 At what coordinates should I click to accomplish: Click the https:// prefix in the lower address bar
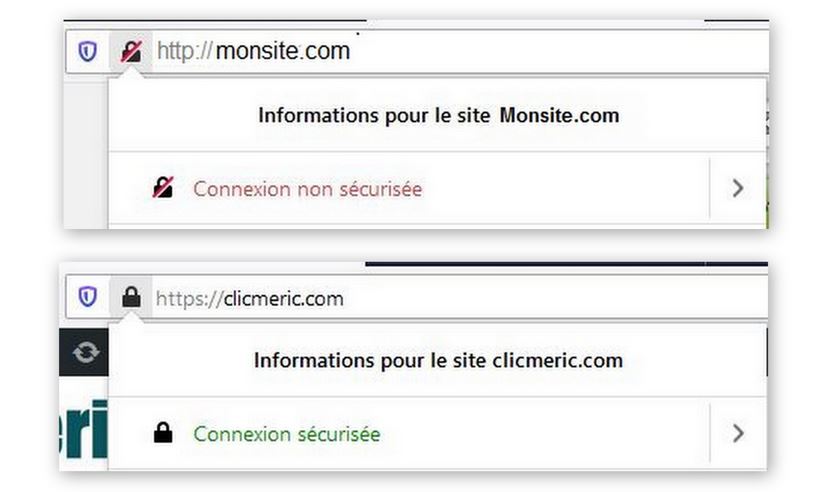(x=189, y=299)
